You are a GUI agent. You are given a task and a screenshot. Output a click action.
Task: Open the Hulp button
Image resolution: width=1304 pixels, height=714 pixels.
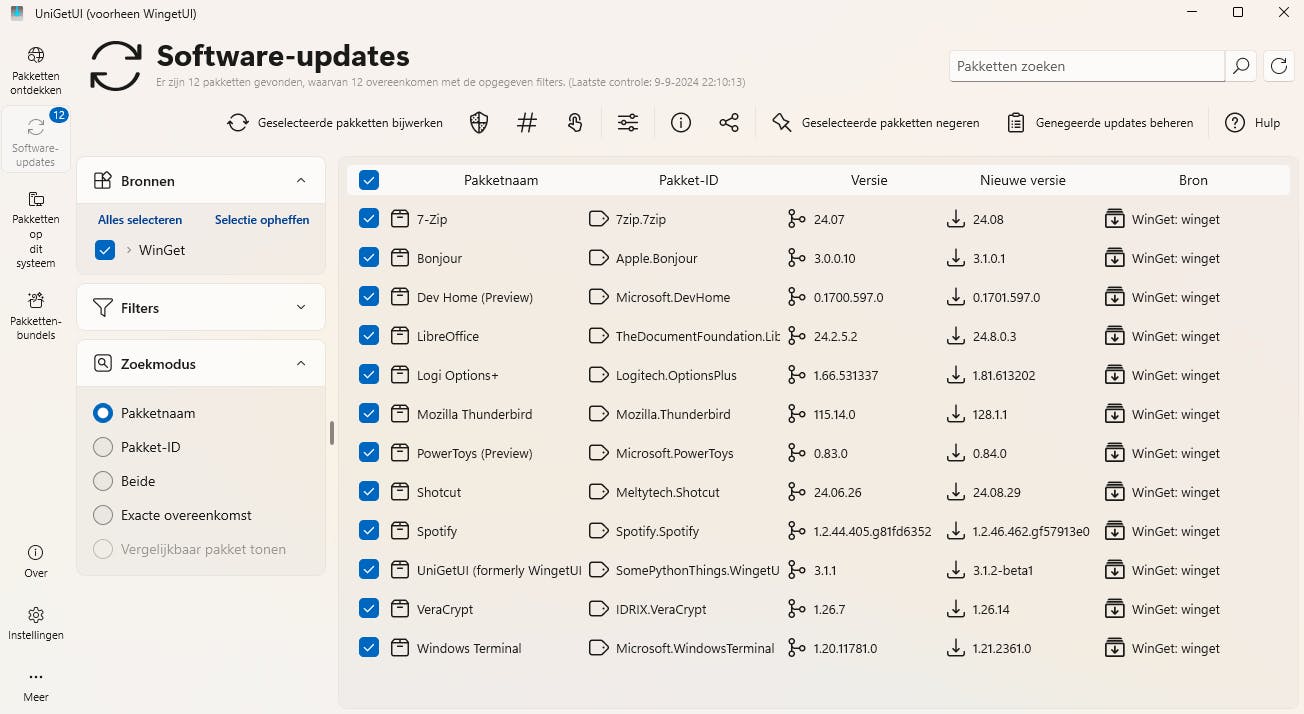pos(1253,123)
